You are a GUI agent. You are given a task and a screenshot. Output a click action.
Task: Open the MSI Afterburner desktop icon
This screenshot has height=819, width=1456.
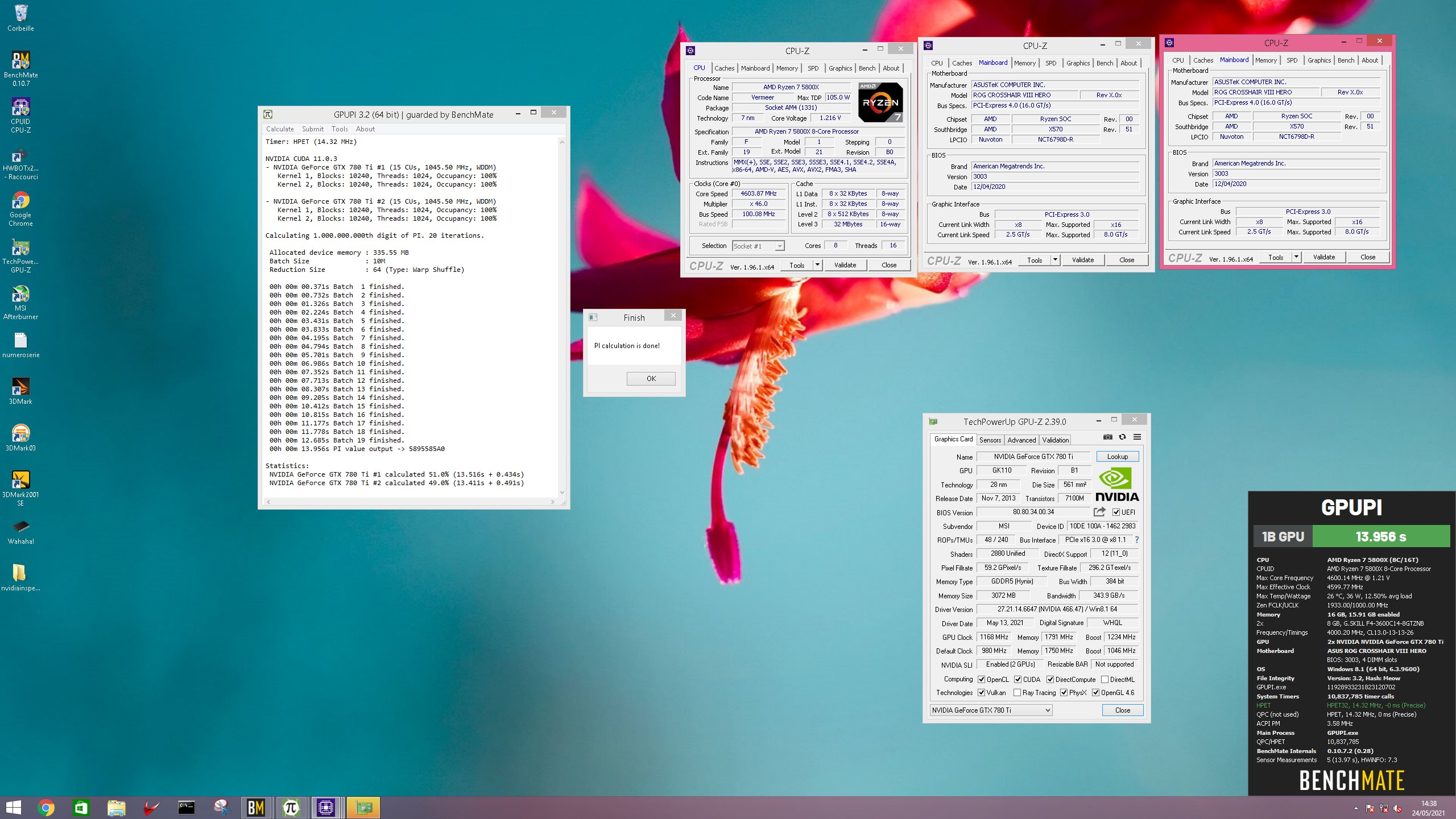click(x=20, y=302)
